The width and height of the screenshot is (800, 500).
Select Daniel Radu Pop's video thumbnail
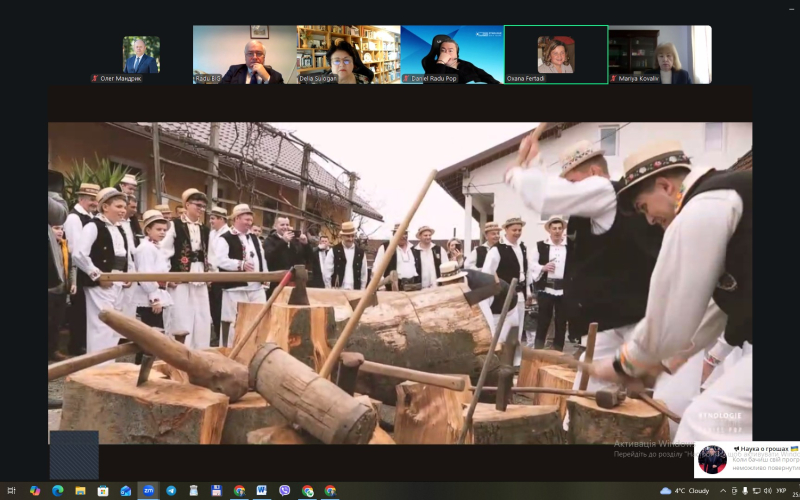(x=451, y=54)
